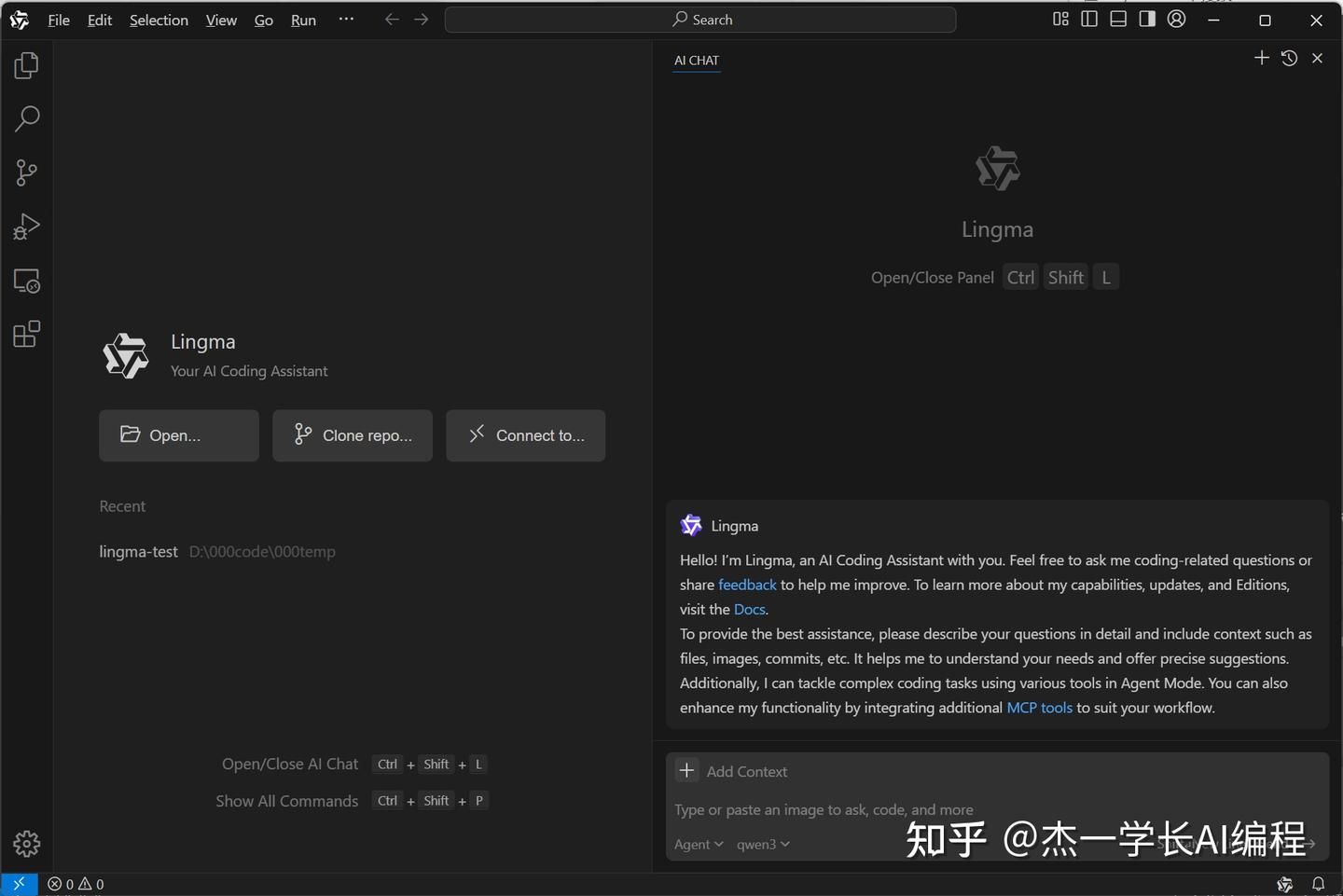This screenshot has width=1343, height=896.
Task: Open the View menu
Action: [220, 20]
